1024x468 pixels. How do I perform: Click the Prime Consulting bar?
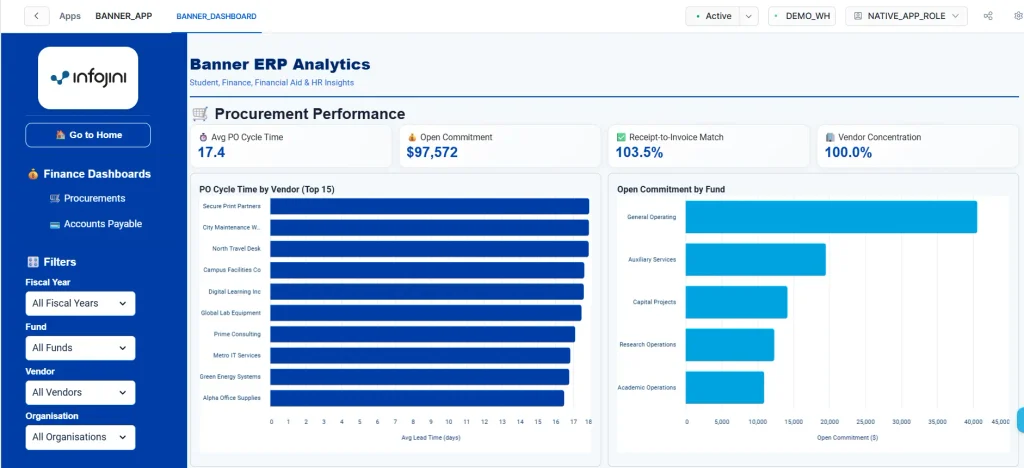pyautogui.click(x=423, y=334)
